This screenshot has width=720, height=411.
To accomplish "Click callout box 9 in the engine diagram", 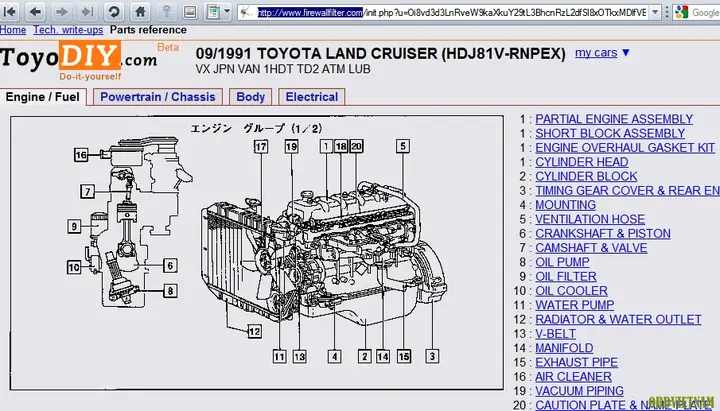I will tap(74, 226).
